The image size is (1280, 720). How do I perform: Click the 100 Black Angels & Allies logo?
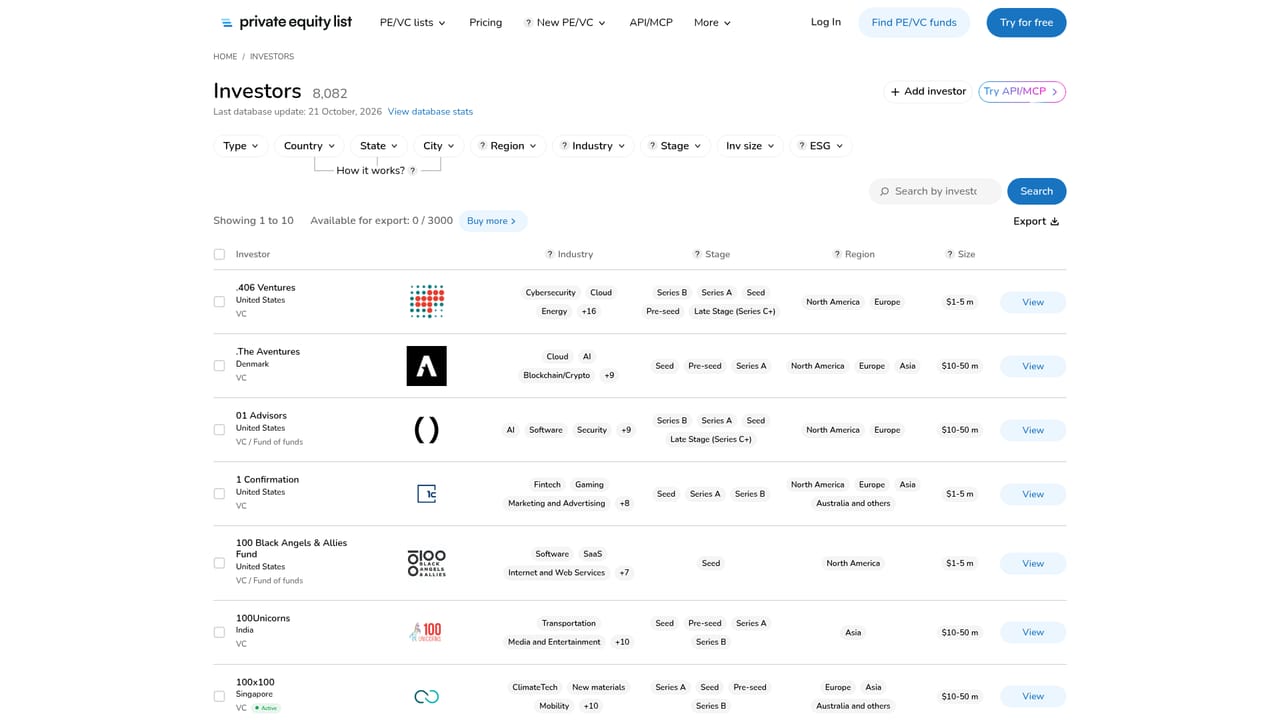coord(426,563)
